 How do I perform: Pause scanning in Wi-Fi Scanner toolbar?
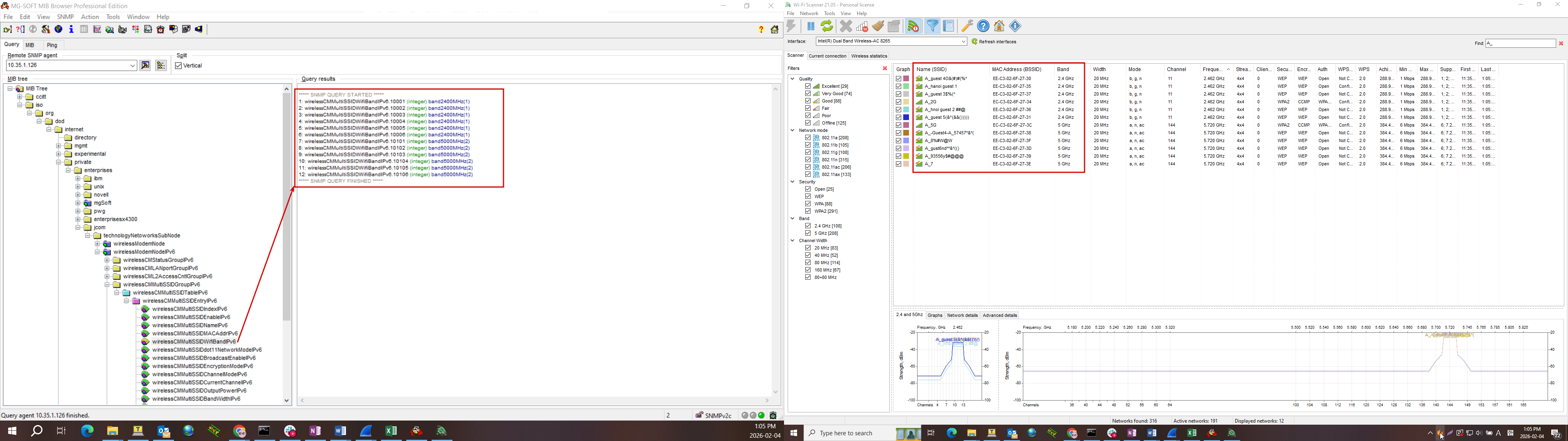tap(811, 26)
